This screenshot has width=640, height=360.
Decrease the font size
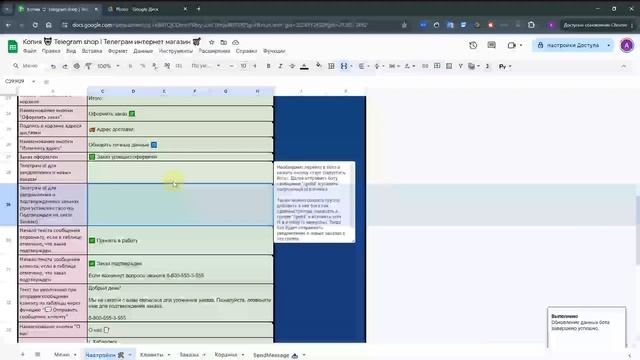[x=231, y=66]
